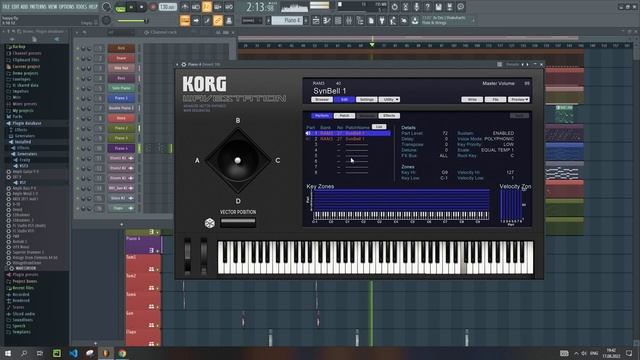This screenshot has width=640, height=360.
Task: Open the PATTERNS menu
Action: (x=39, y=7)
